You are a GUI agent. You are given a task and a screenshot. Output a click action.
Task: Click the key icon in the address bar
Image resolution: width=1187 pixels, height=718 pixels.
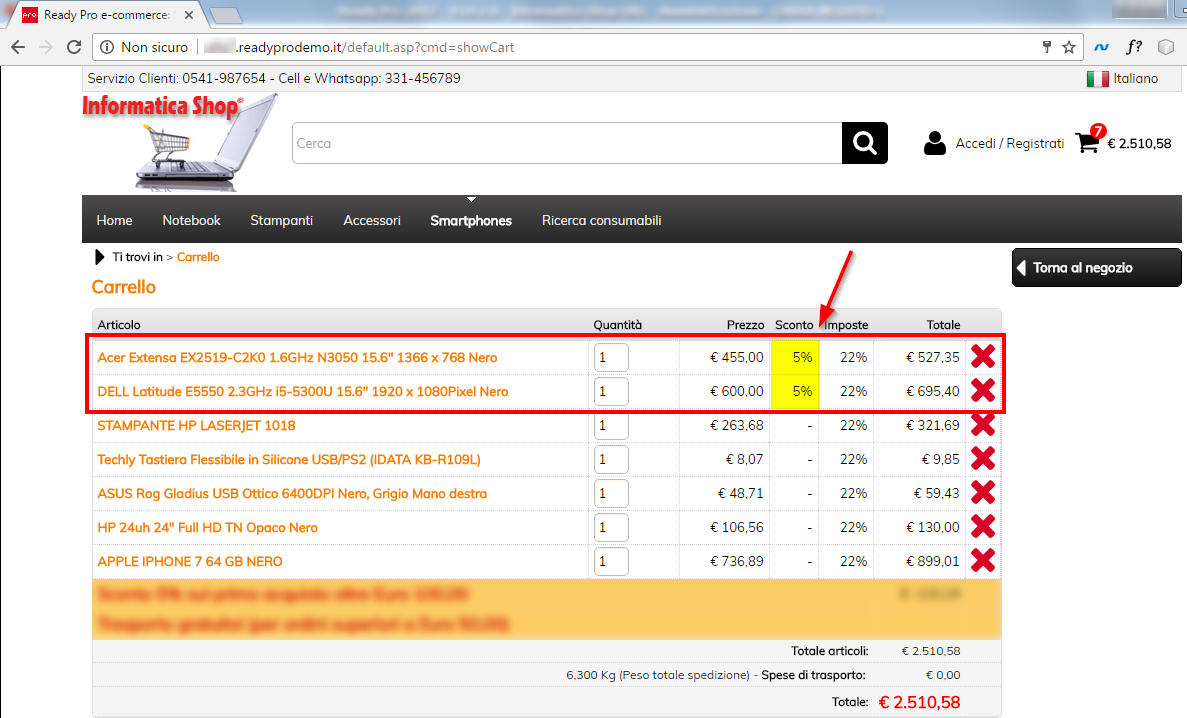pyautogui.click(x=1047, y=47)
